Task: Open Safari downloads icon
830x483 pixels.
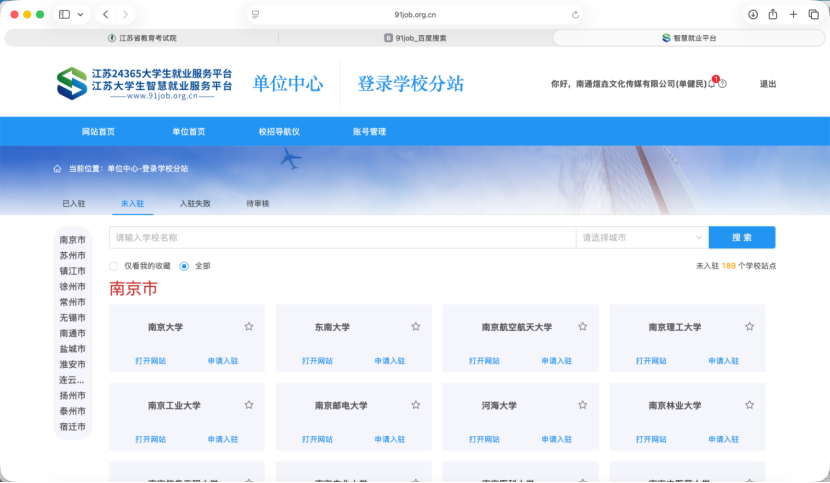Action: (753, 14)
